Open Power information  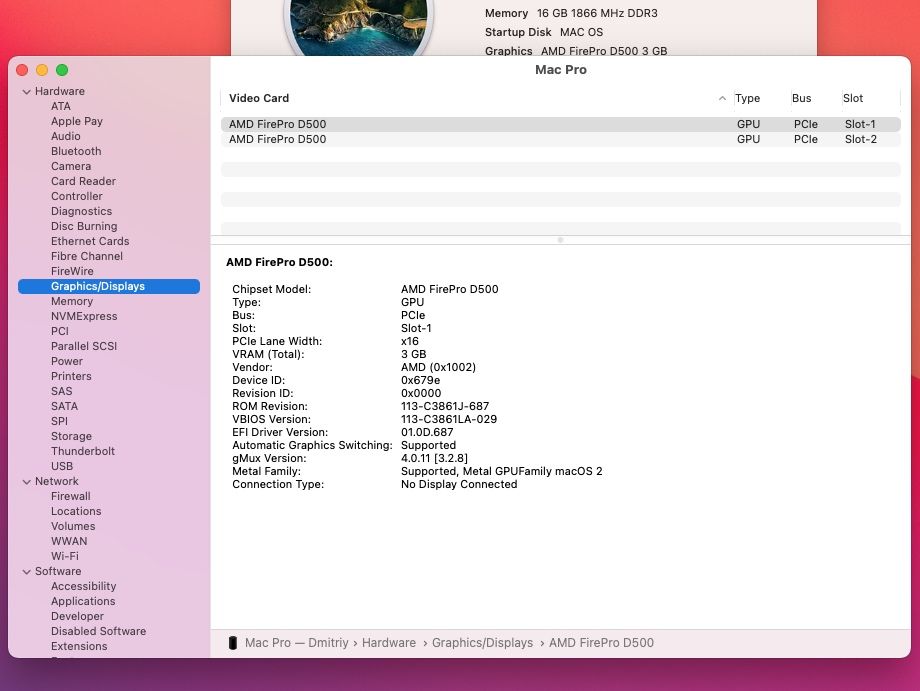(x=67, y=361)
